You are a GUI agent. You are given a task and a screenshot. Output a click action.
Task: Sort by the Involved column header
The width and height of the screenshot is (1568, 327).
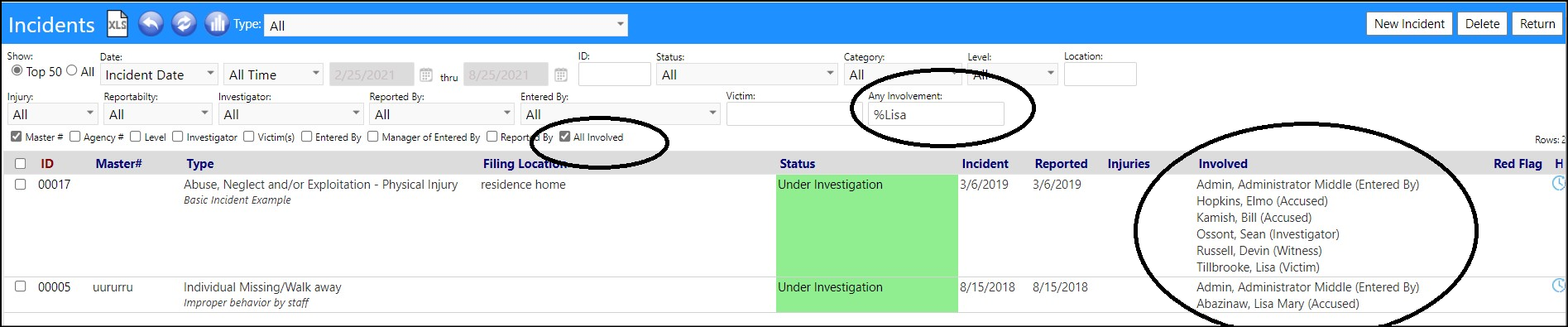(1223, 164)
